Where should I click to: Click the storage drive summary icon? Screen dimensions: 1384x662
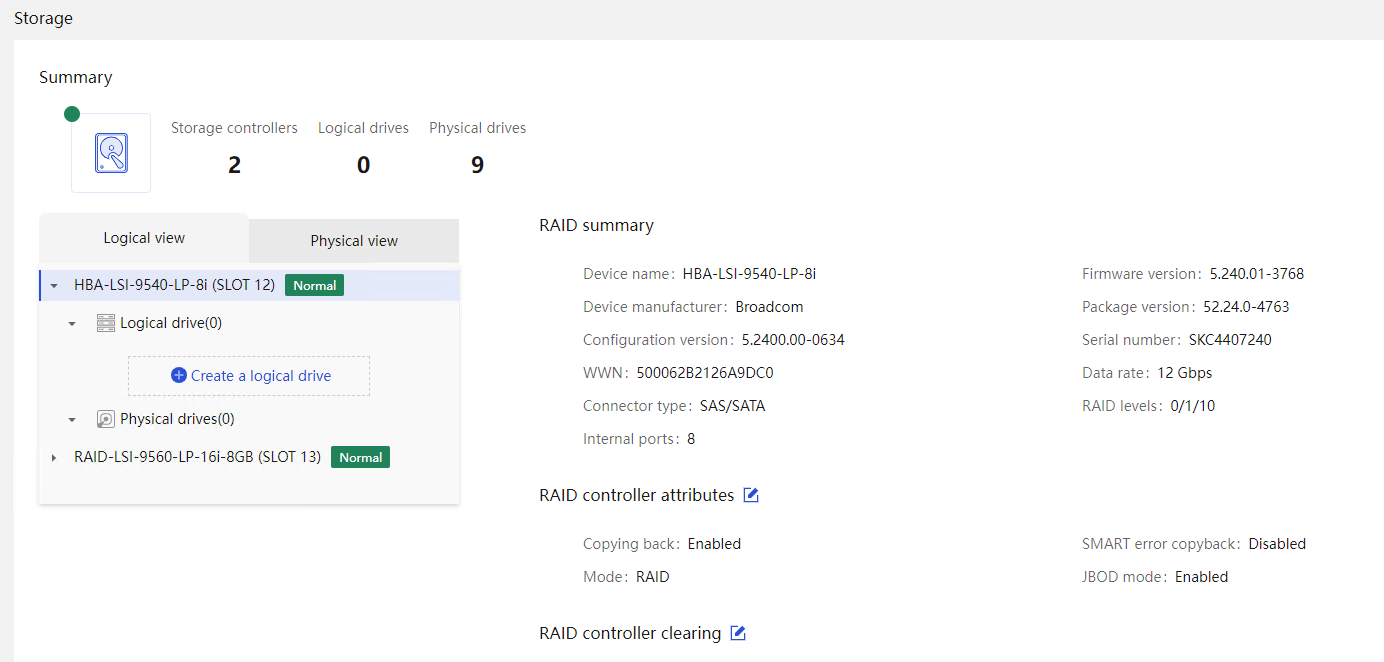pyautogui.click(x=111, y=153)
